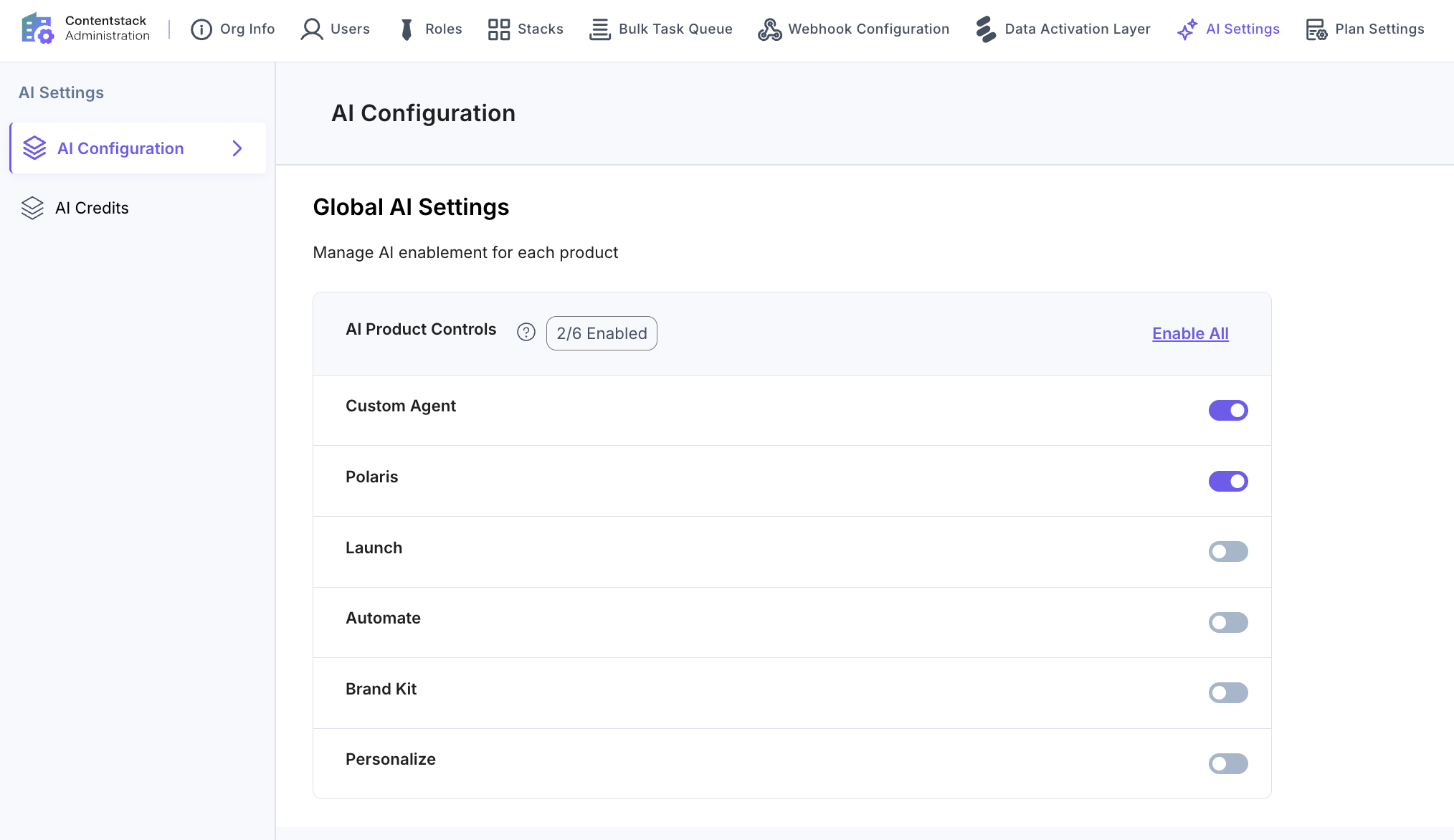1454x840 pixels.
Task: Click the AI Configuration layers icon in sidebar
Action: pyautogui.click(x=34, y=148)
